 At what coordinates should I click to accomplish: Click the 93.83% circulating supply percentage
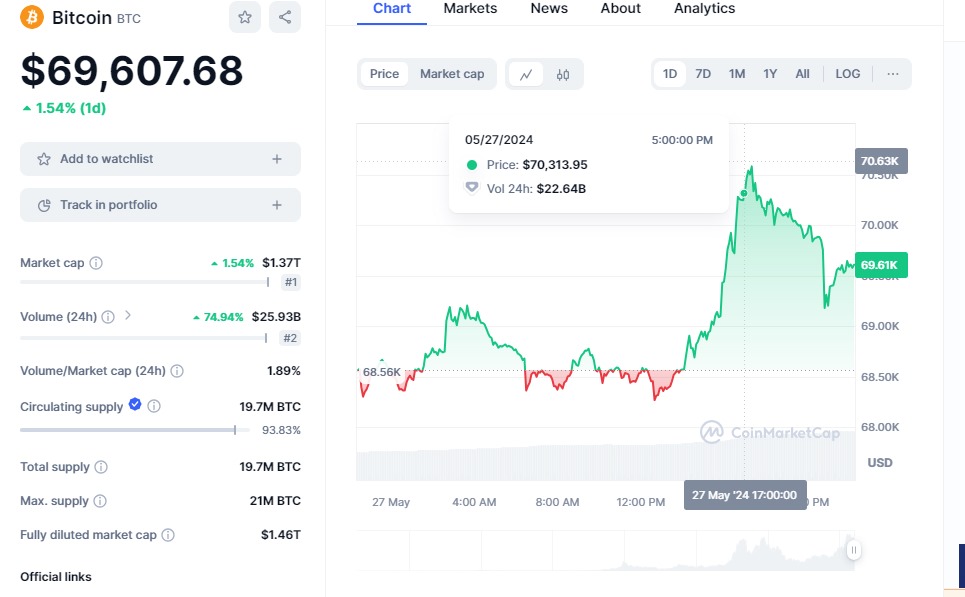click(281, 430)
